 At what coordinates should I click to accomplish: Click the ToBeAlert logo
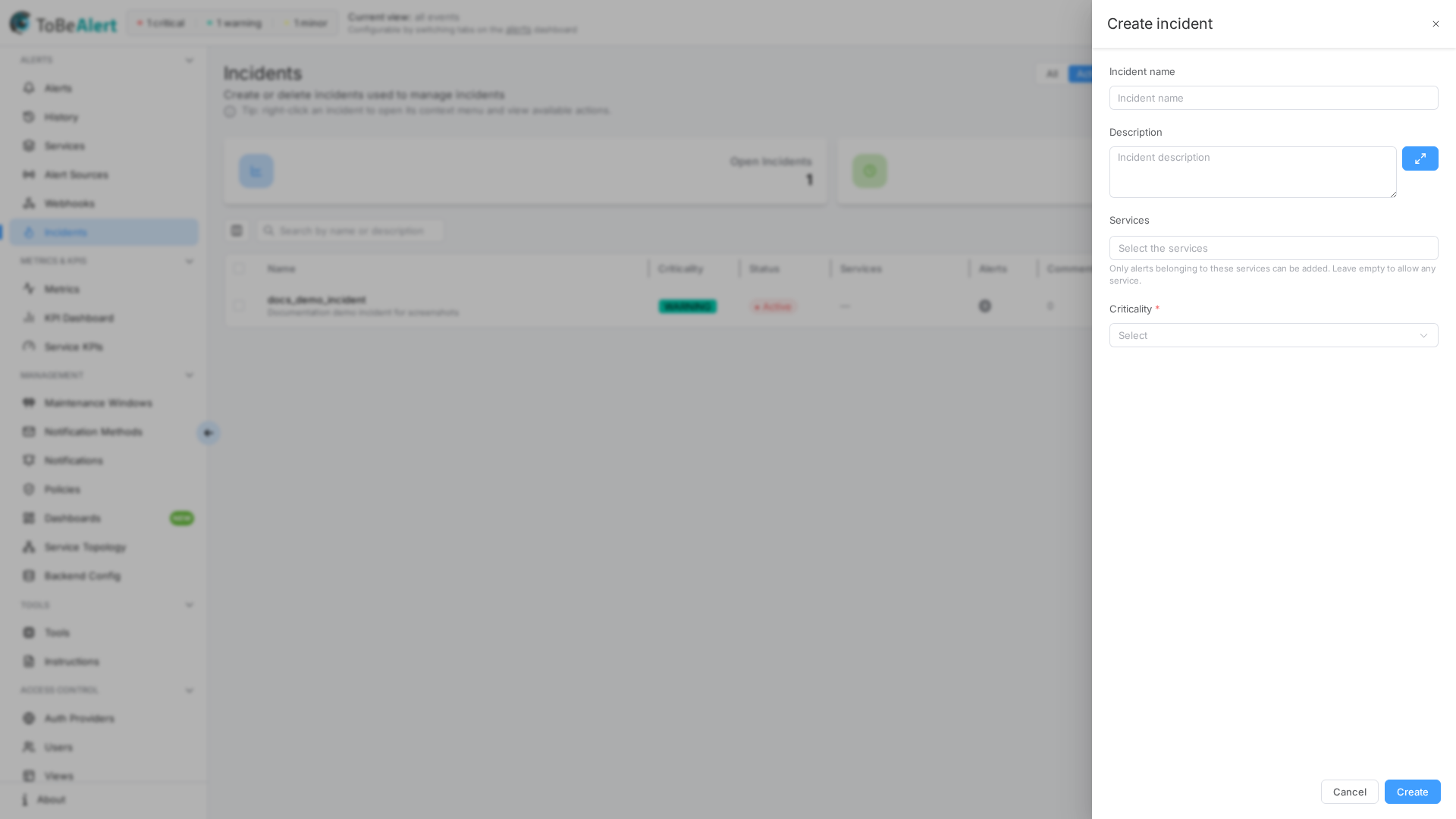(x=63, y=24)
